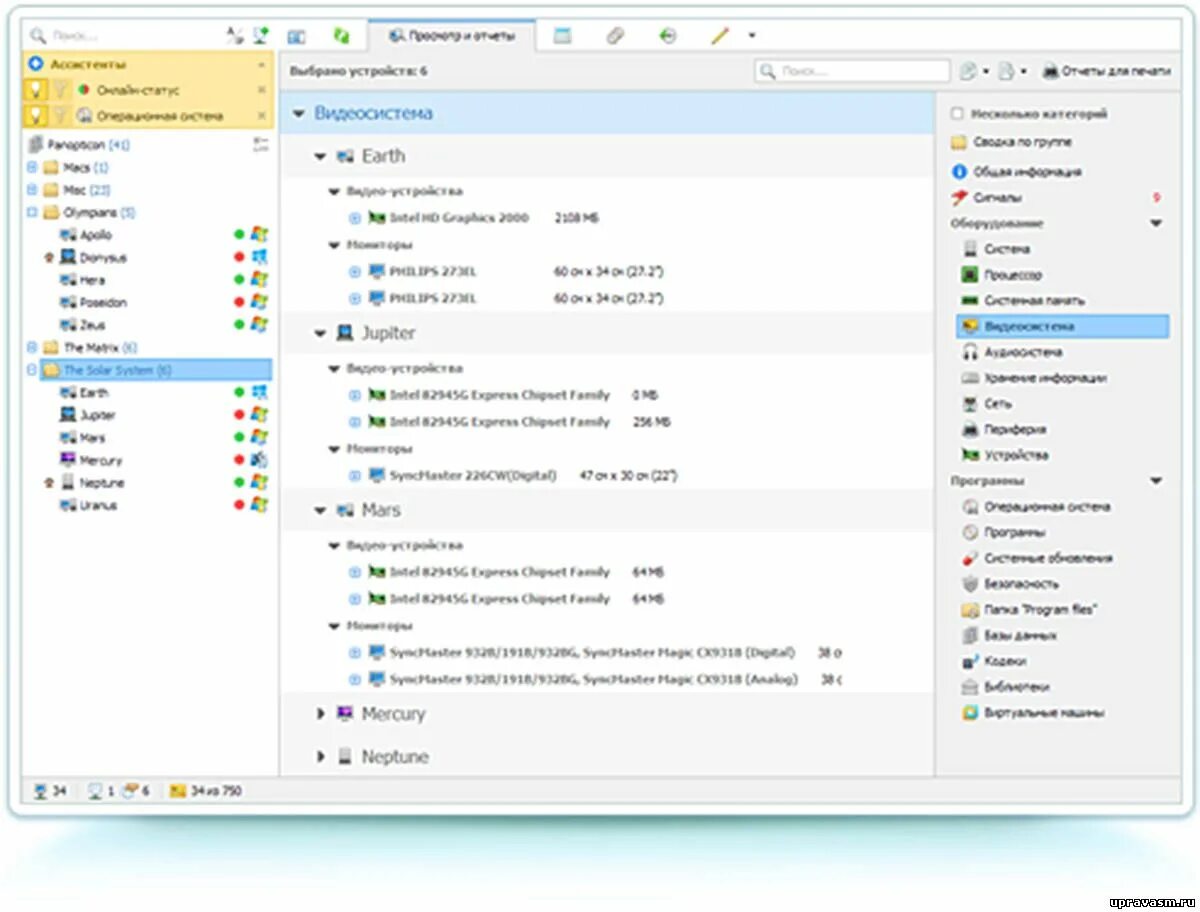The image size is (1200, 912).
Task: Collapse the Ассистенты panel header arrow
Action: pyautogui.click(x=262, y=64)
